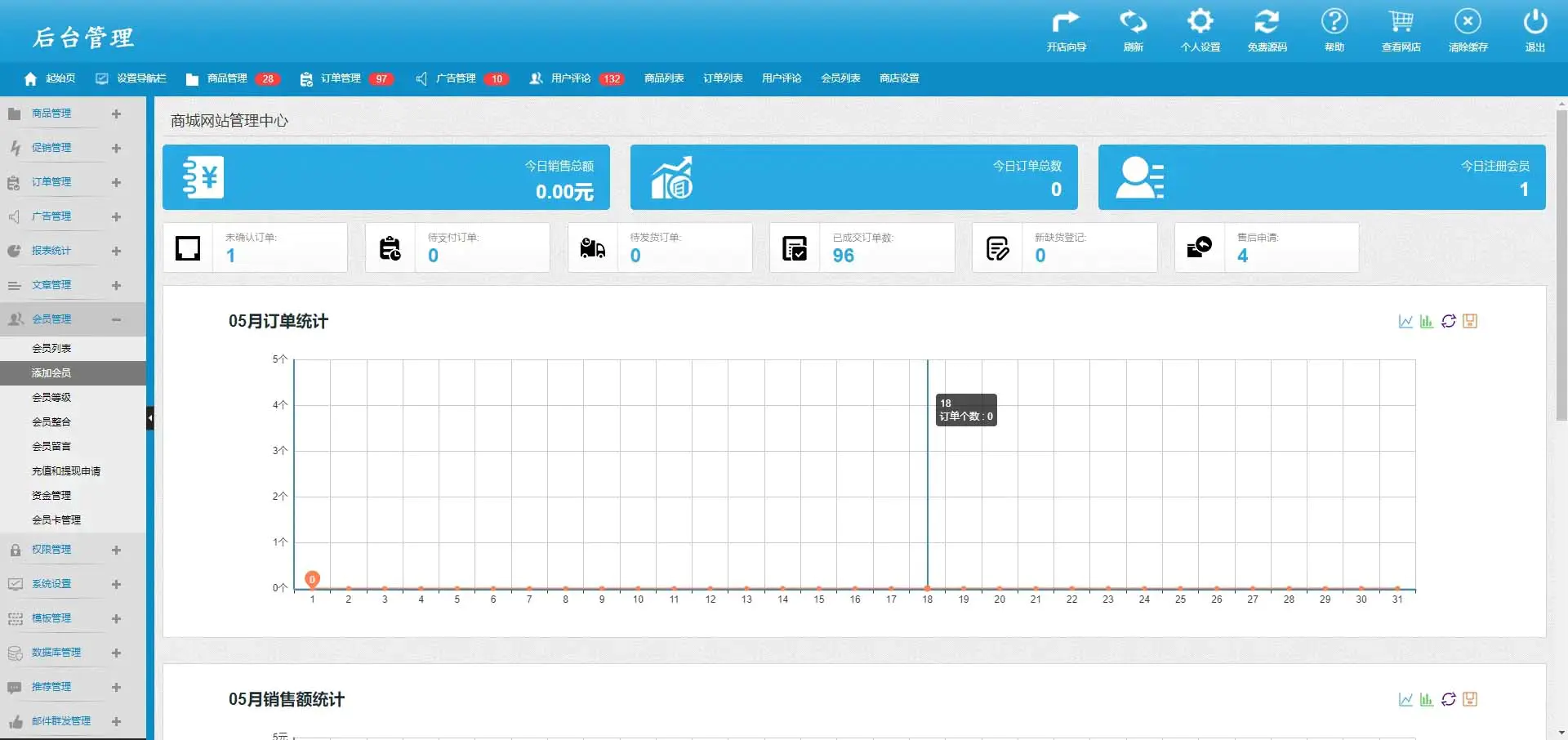
Task: Expand the 权限管理 sidebar section
Action: coord(116,550)
